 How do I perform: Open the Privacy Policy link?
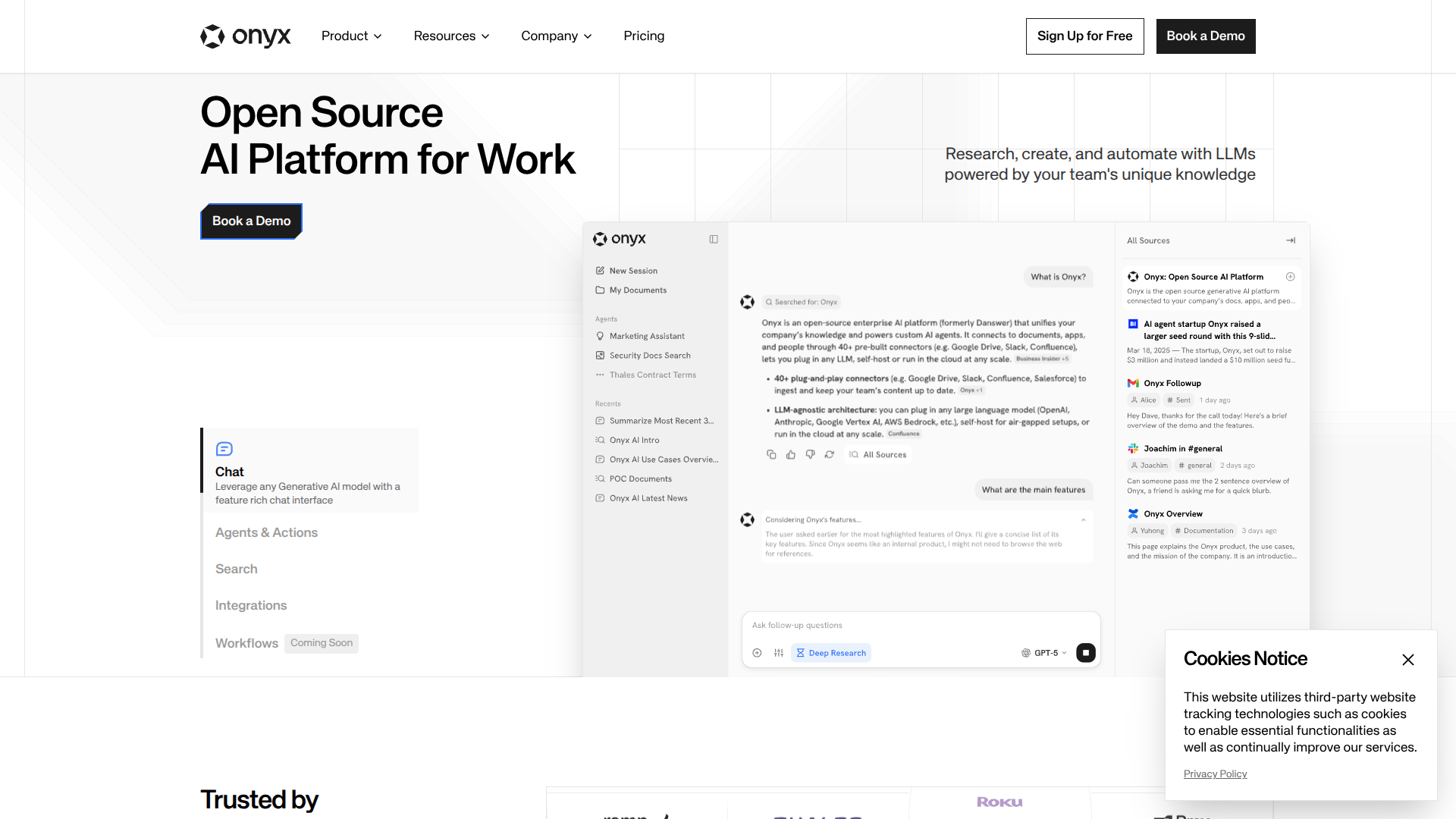(1215, 773)
